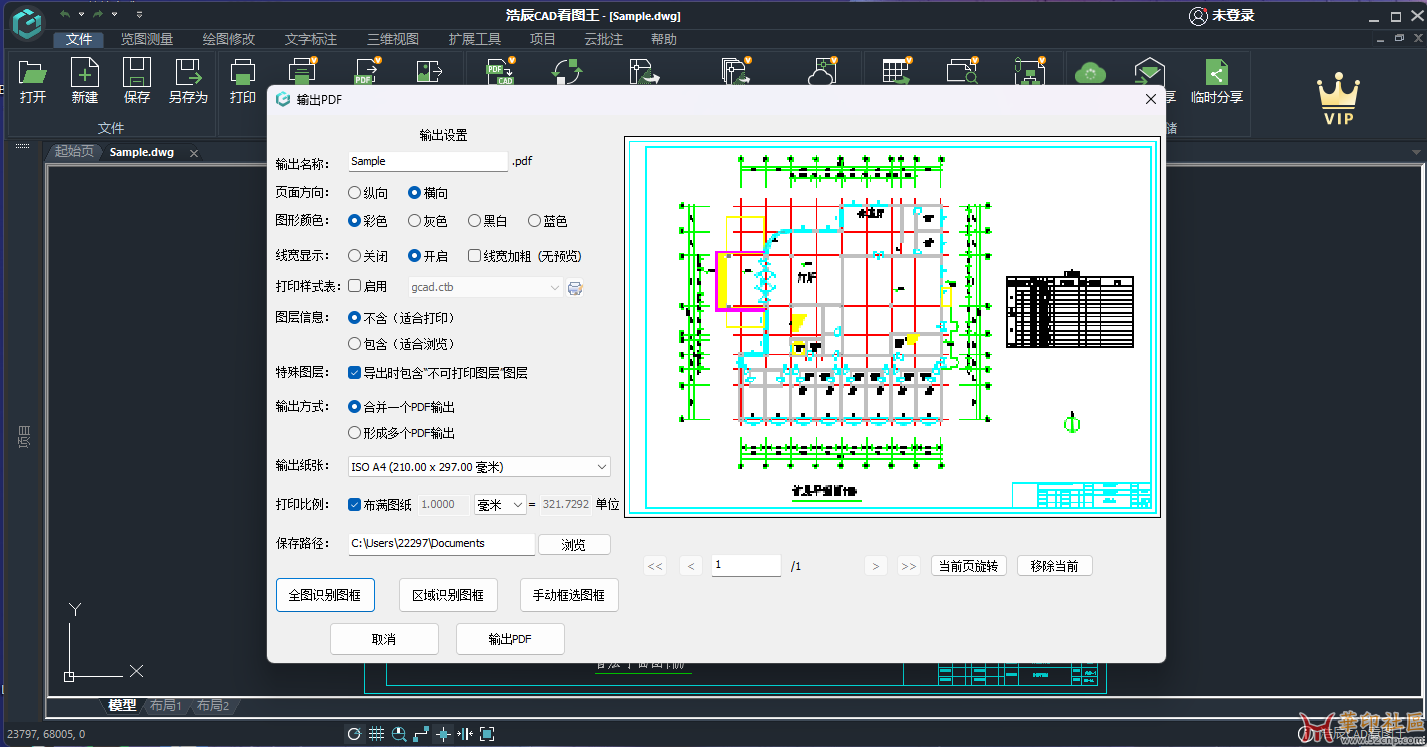Open the 文字标注 ribbon tab
1427x747 pixels.
tap(311, 39)
